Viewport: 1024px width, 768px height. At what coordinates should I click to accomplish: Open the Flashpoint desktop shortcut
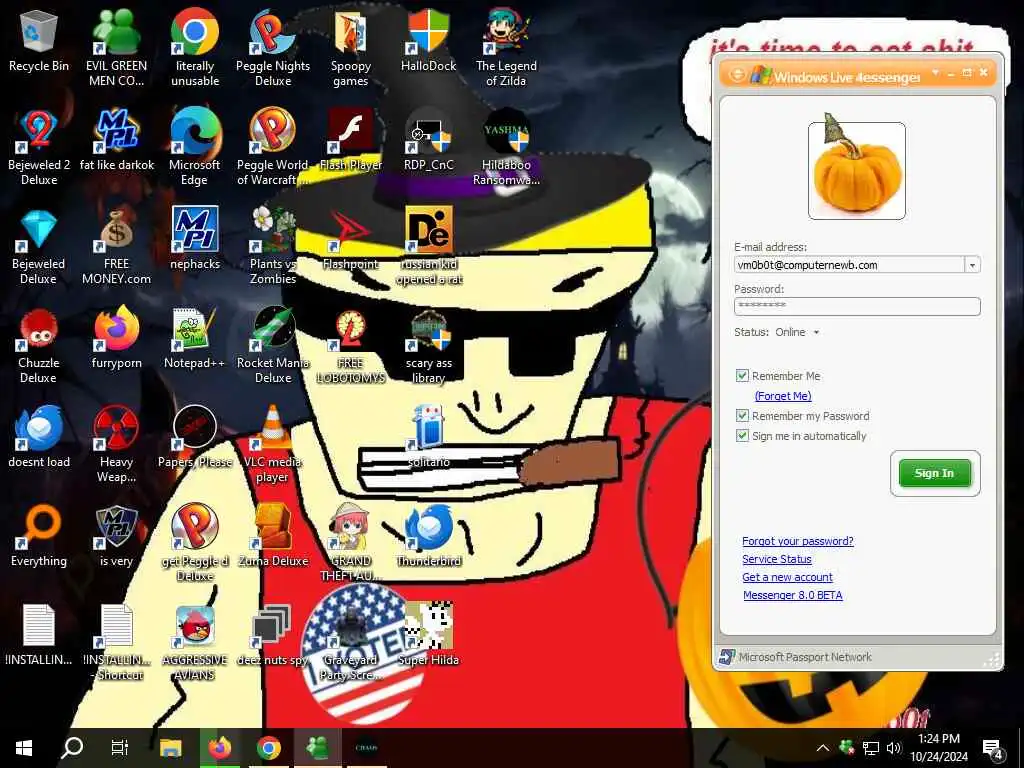point(351,239)
